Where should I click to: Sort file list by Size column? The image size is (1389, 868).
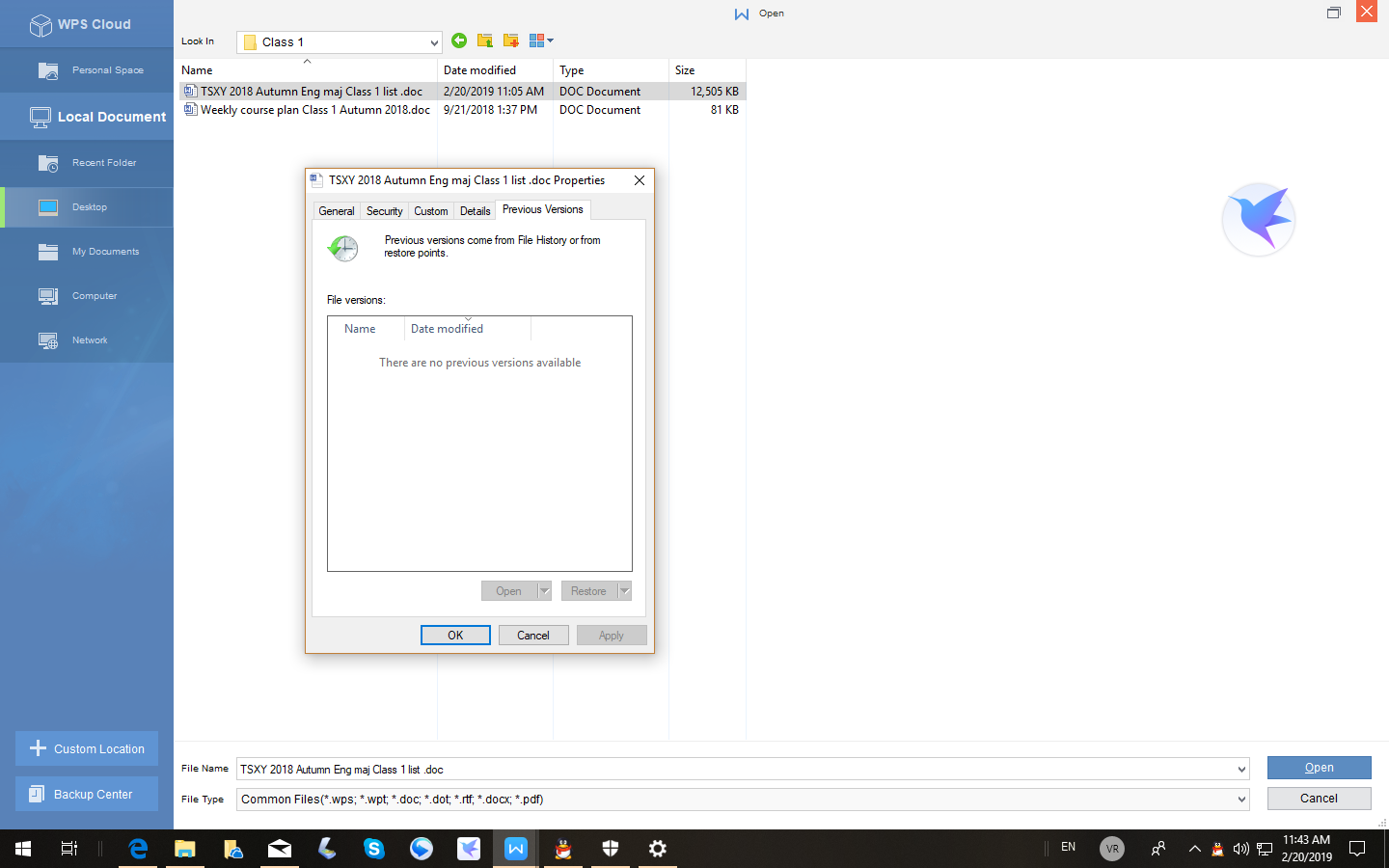pos(707,70)
